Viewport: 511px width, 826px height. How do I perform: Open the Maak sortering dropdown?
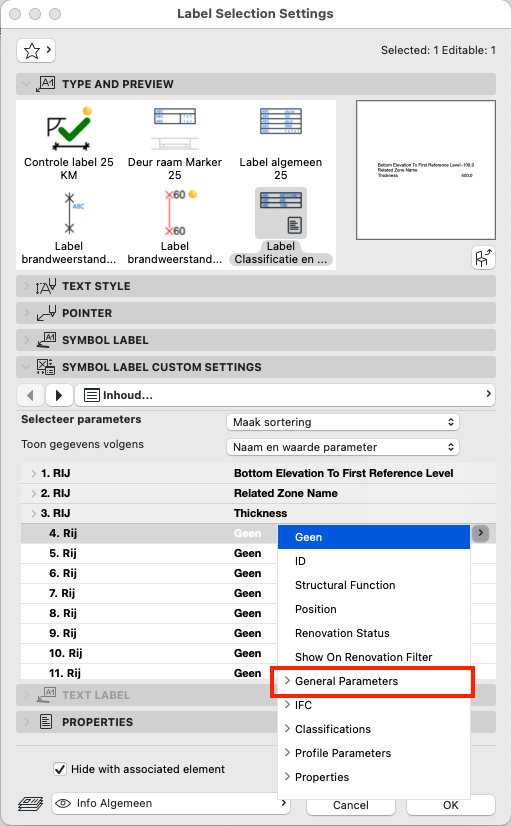coord(343,422)
